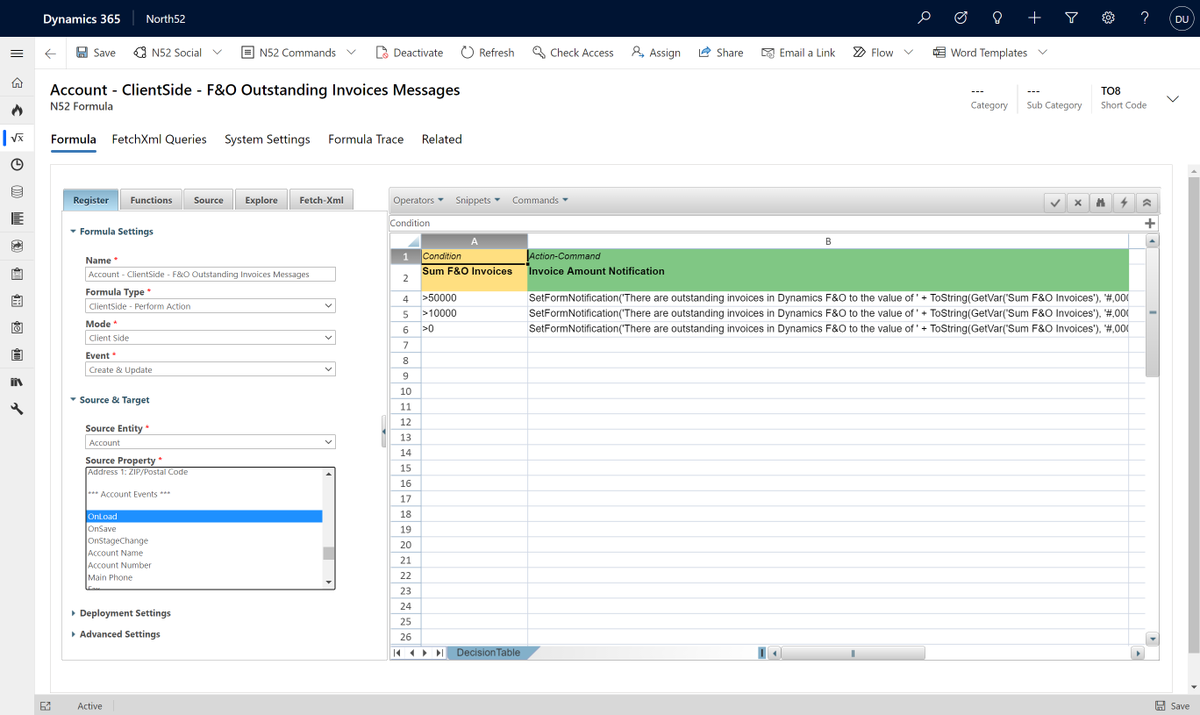
Task: Open the Source Entity dropdown showing Account
Action: click(x=210, y=442)
